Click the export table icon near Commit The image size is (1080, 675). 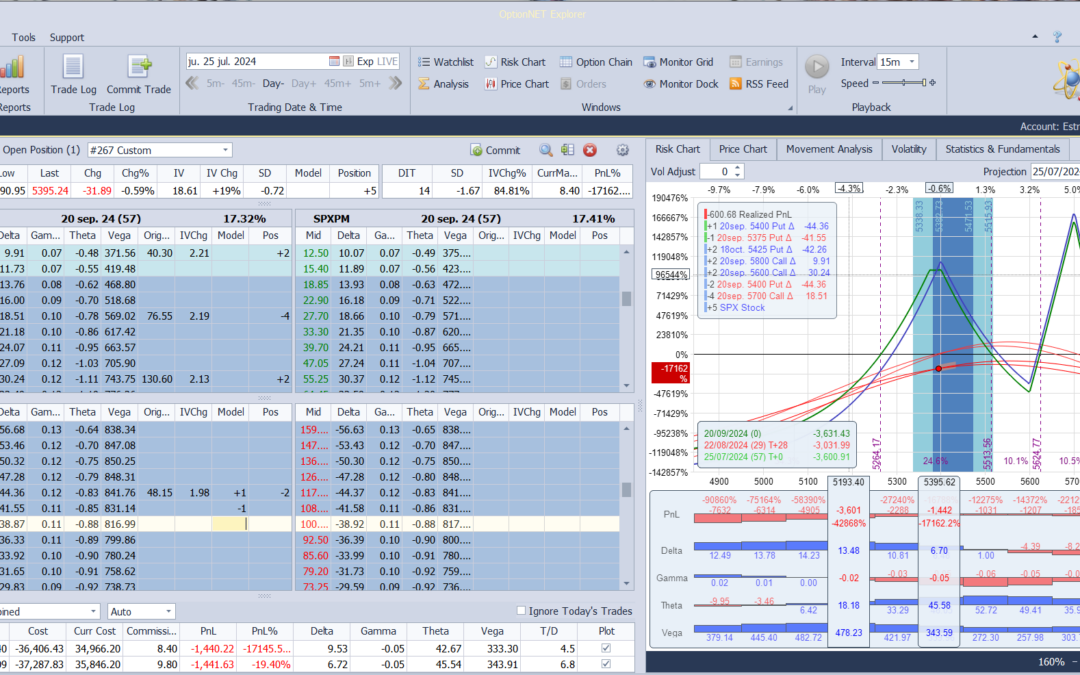click(568, 150)
